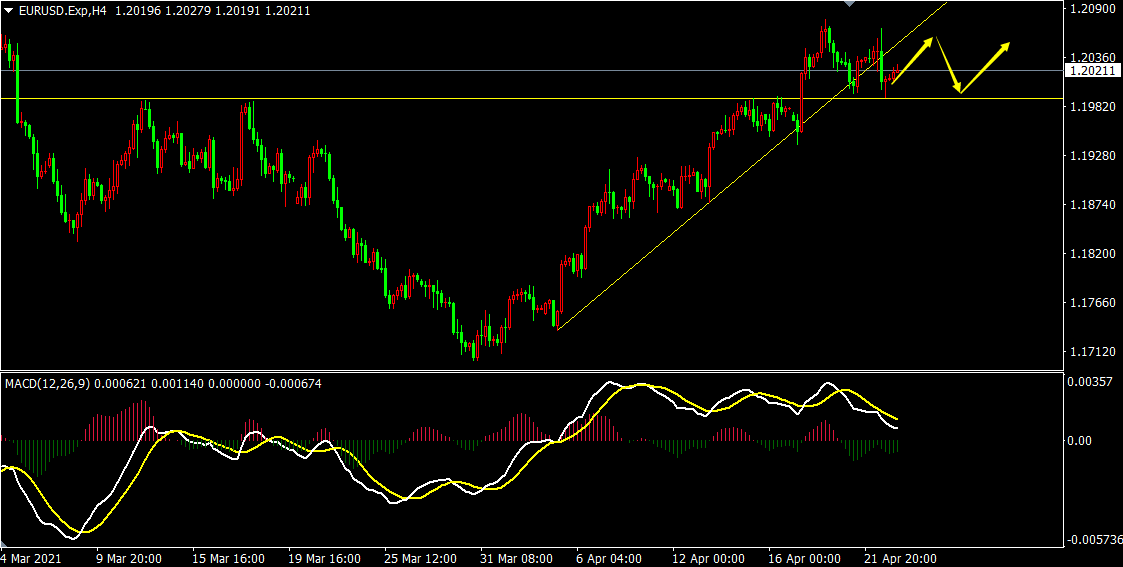Select the last upward yellow arrow
The width and height of the screenshot is (1123, 567).
[985, 67]
